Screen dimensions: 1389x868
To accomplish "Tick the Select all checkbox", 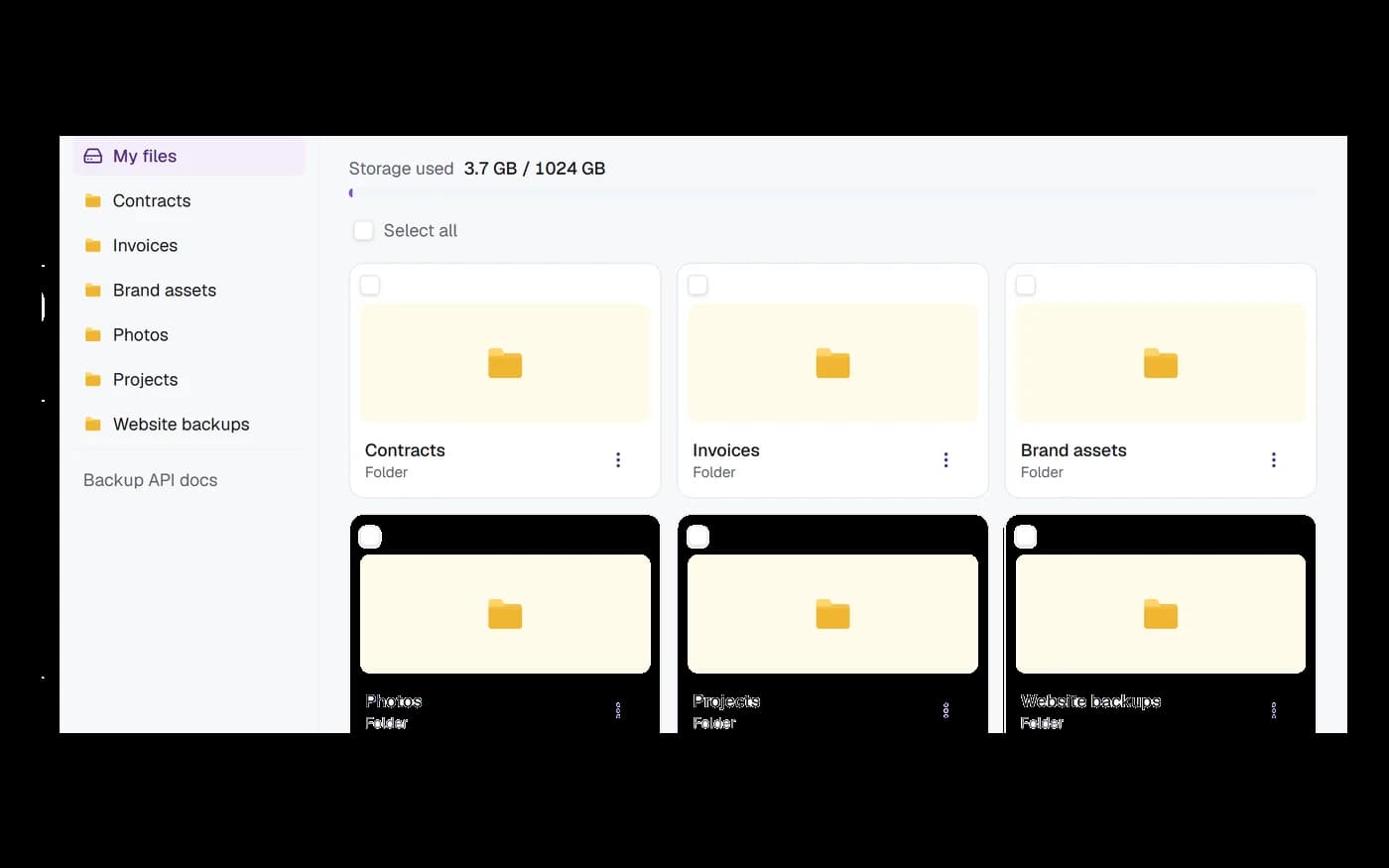I will click(364, 230).
